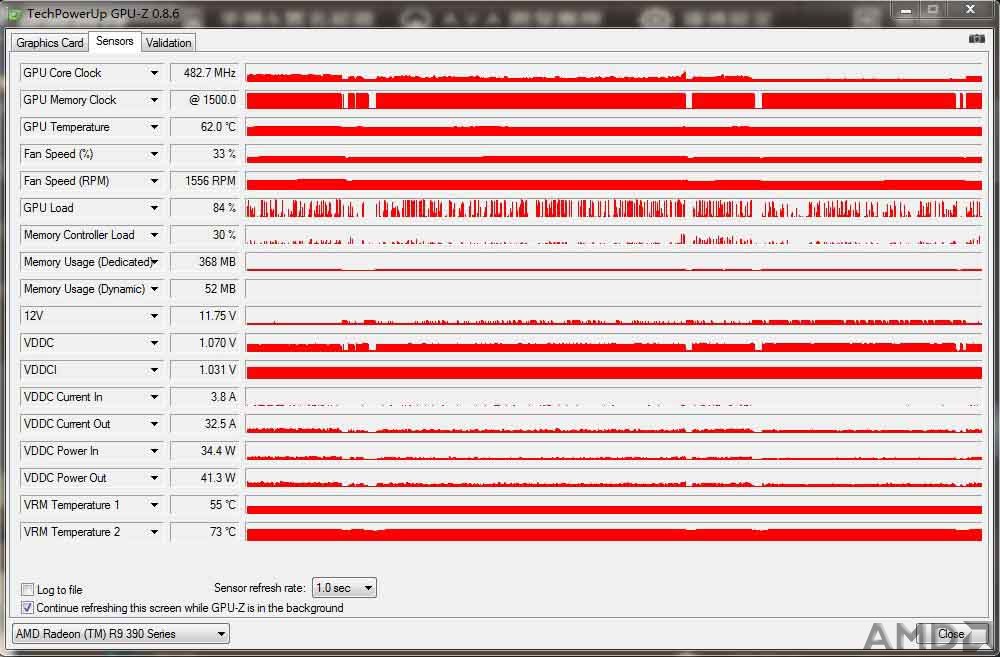Click the Close button

[950, 633]
